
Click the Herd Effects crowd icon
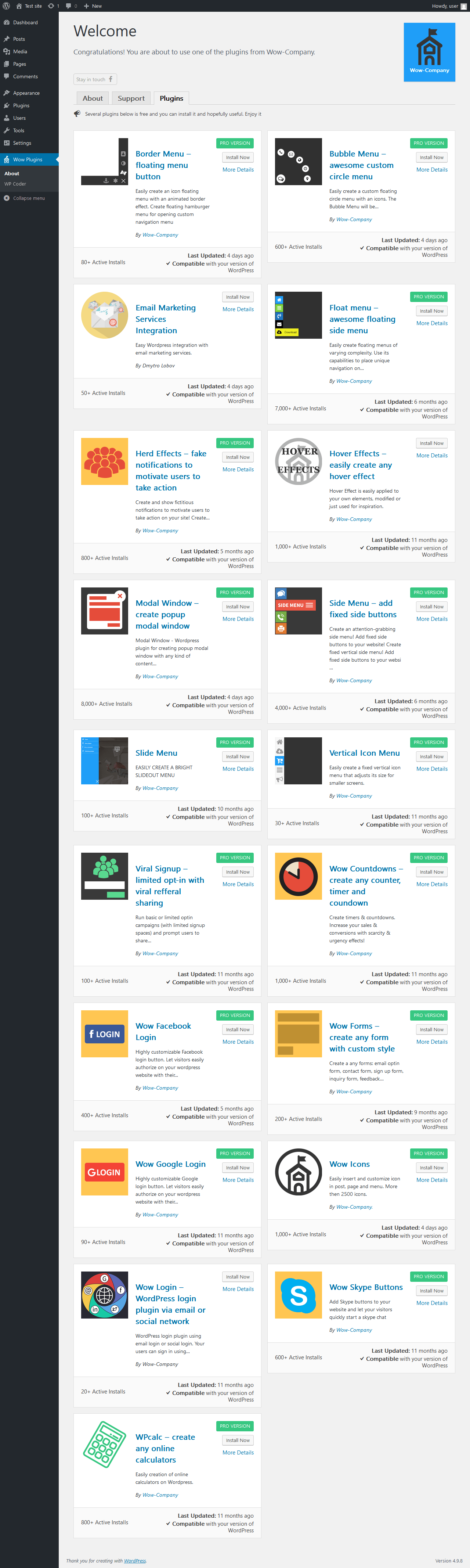105,461
